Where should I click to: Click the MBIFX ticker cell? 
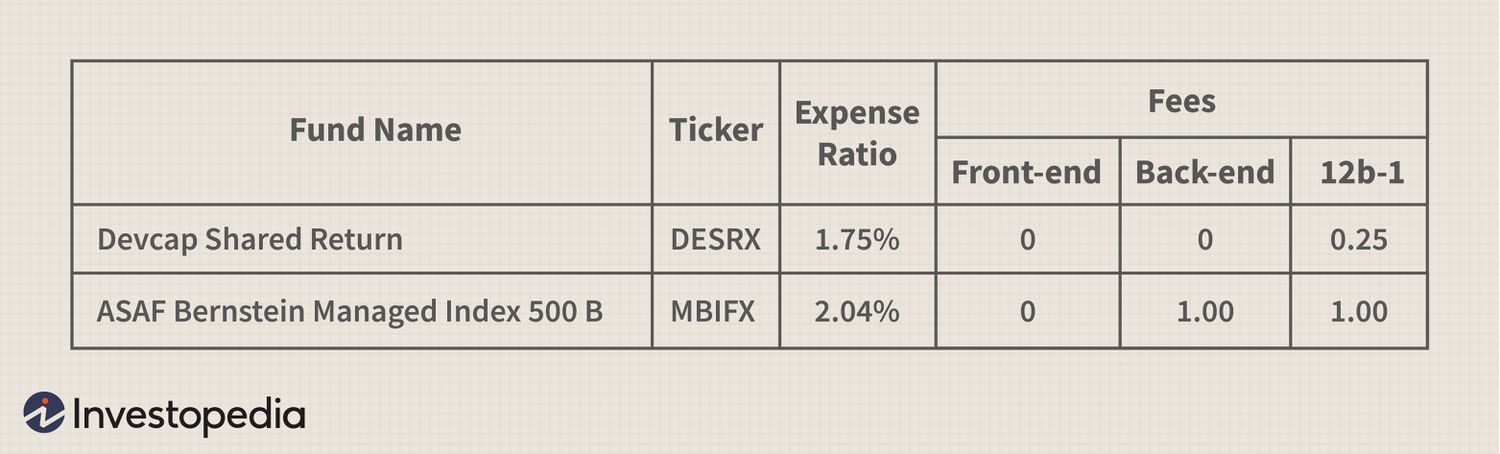(713, 312)
